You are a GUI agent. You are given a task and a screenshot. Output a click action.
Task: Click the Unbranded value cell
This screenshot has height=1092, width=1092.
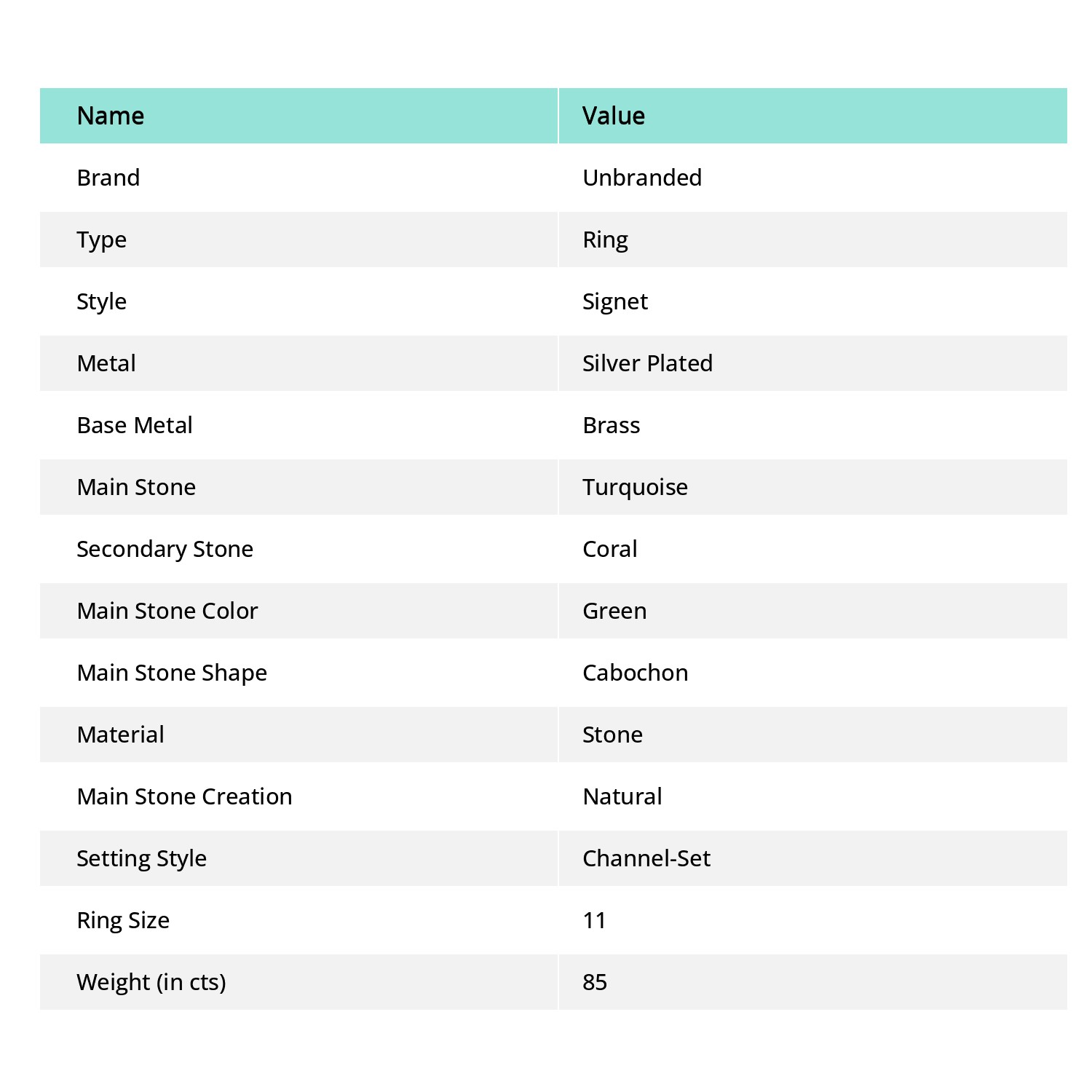pyautogui.click(x=642, y=178)
